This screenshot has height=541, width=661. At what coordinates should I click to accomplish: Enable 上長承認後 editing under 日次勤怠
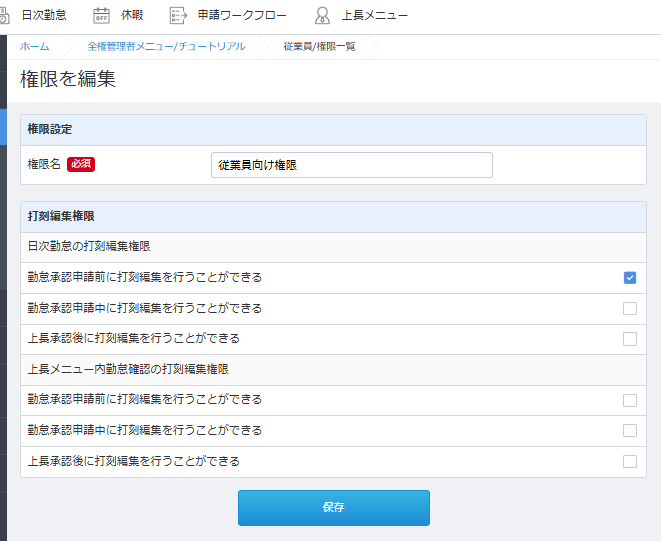[x=630, y=339]
